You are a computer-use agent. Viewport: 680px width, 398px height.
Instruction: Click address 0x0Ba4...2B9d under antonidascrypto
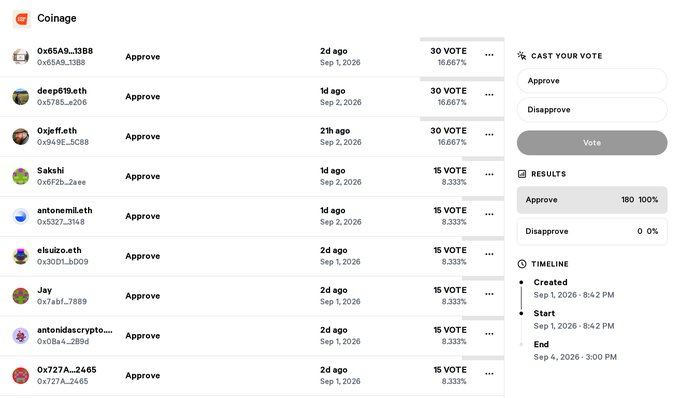[63, 342]
